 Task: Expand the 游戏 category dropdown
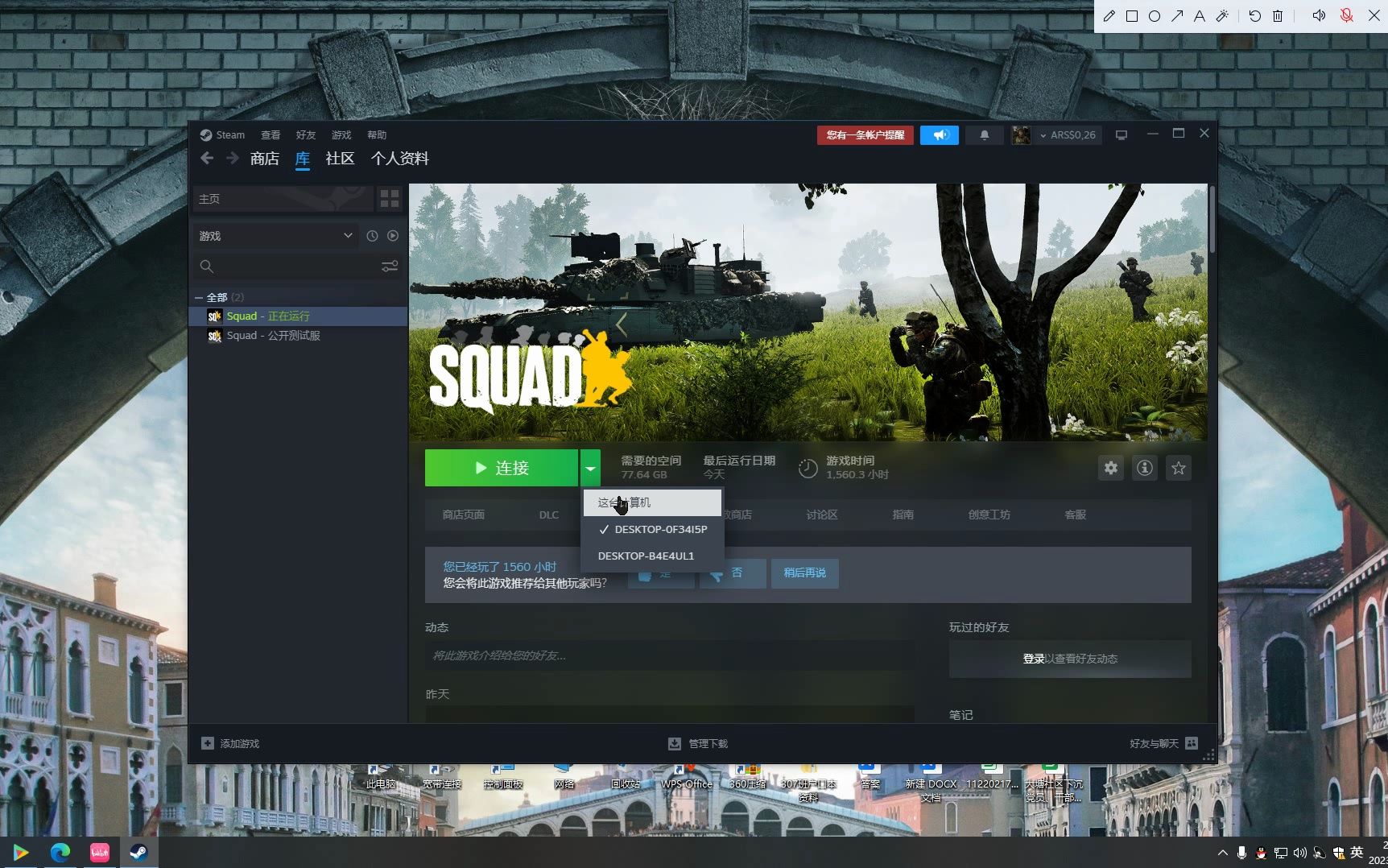pos(276,236)
